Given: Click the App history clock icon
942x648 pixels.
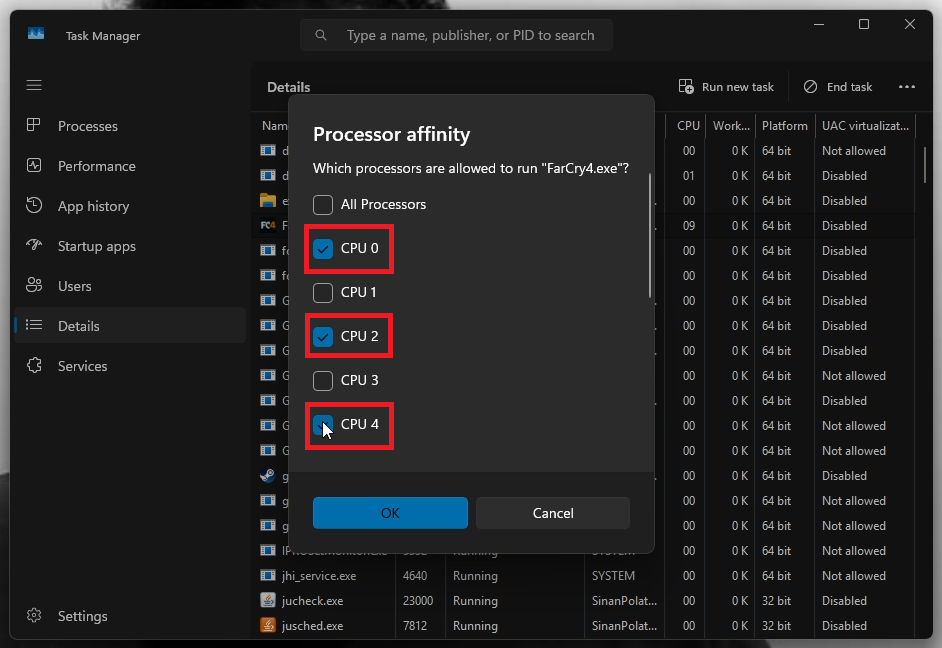Looking at the screenshot, I should (x=34, y=205).
